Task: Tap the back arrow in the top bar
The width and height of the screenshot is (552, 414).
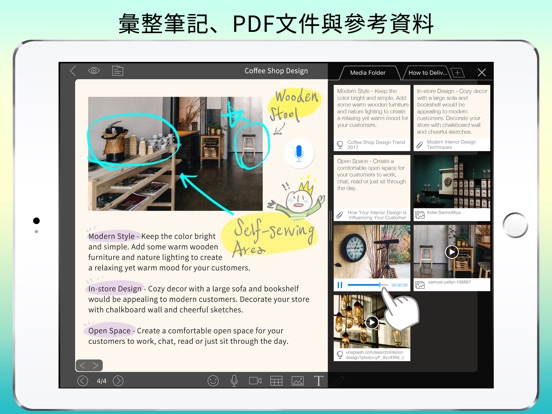Action: pos(73,71)
